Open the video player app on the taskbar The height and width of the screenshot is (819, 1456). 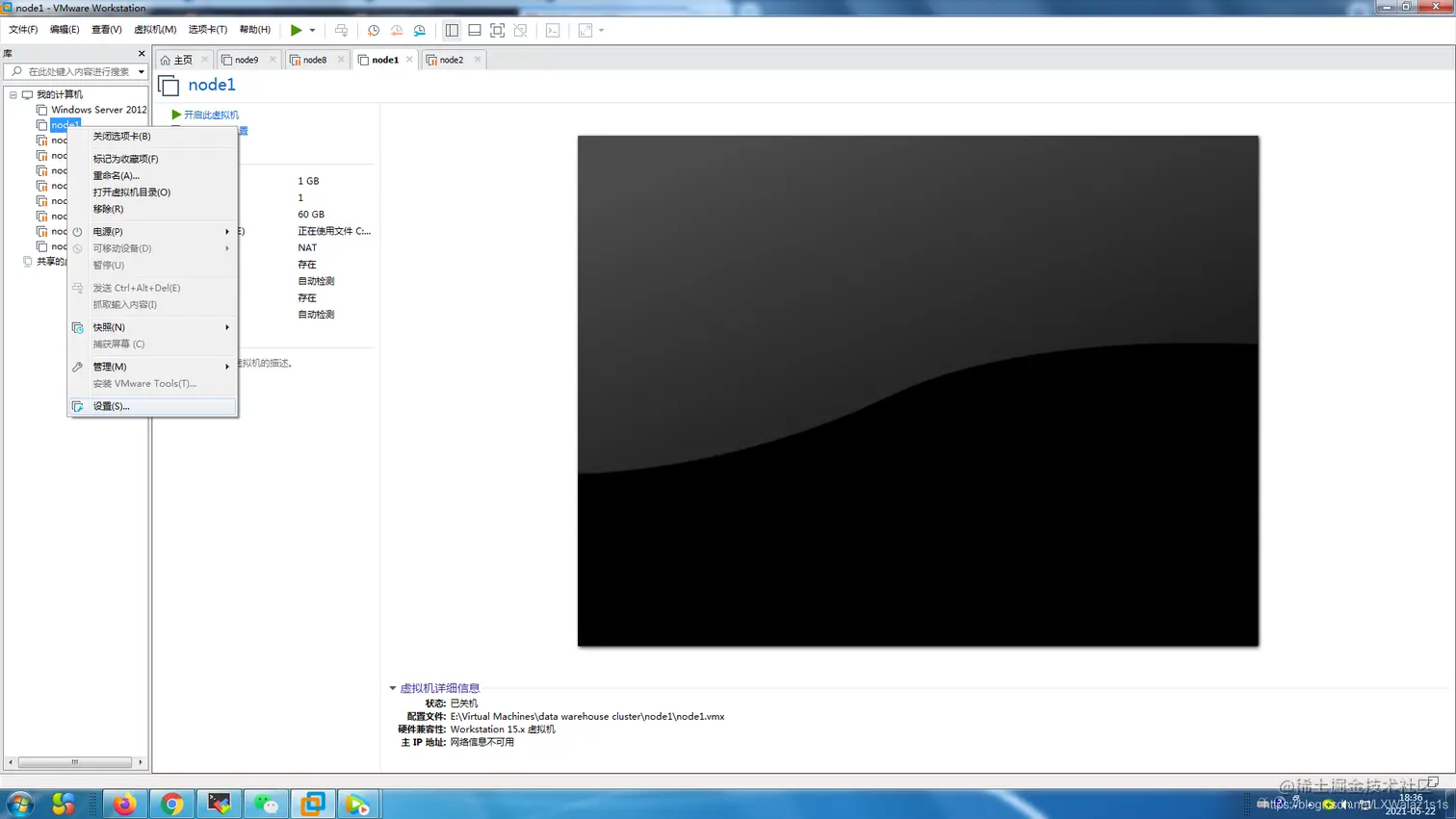(358, 804)
